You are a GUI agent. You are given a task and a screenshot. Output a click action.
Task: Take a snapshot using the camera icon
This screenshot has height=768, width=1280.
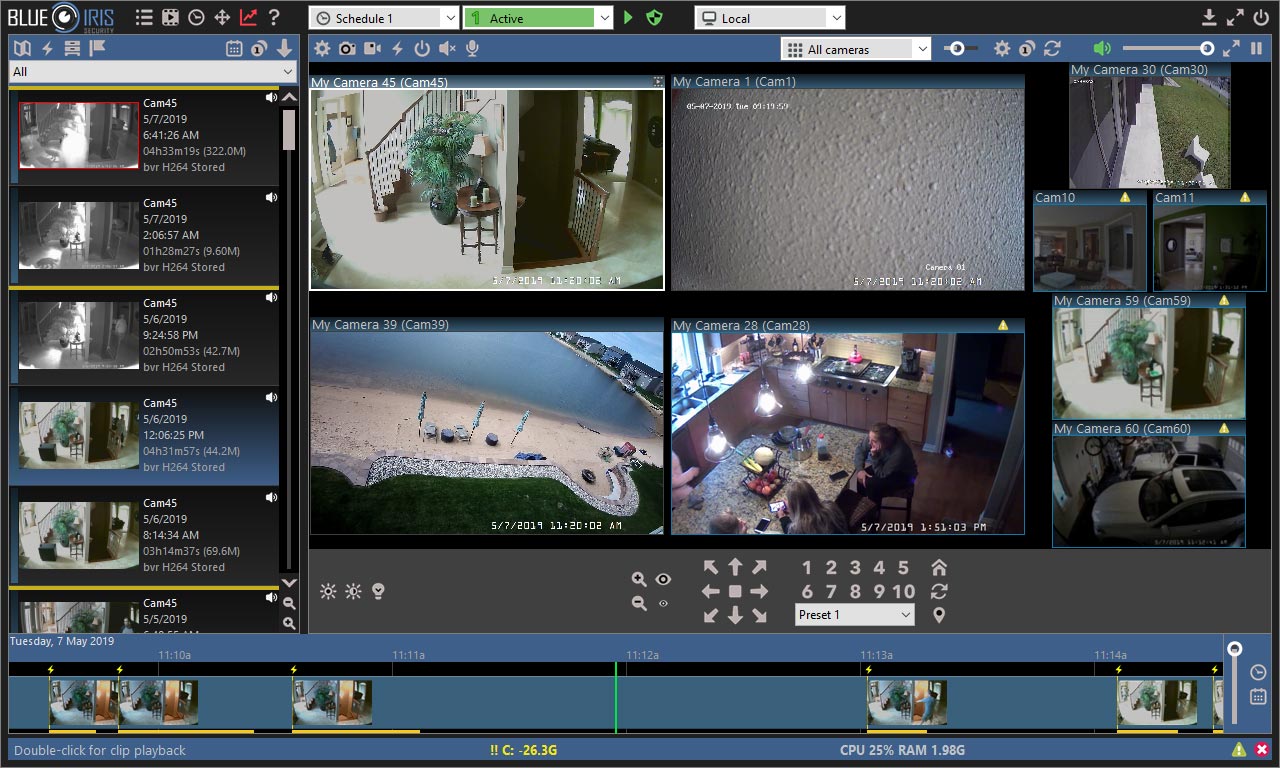347,48
